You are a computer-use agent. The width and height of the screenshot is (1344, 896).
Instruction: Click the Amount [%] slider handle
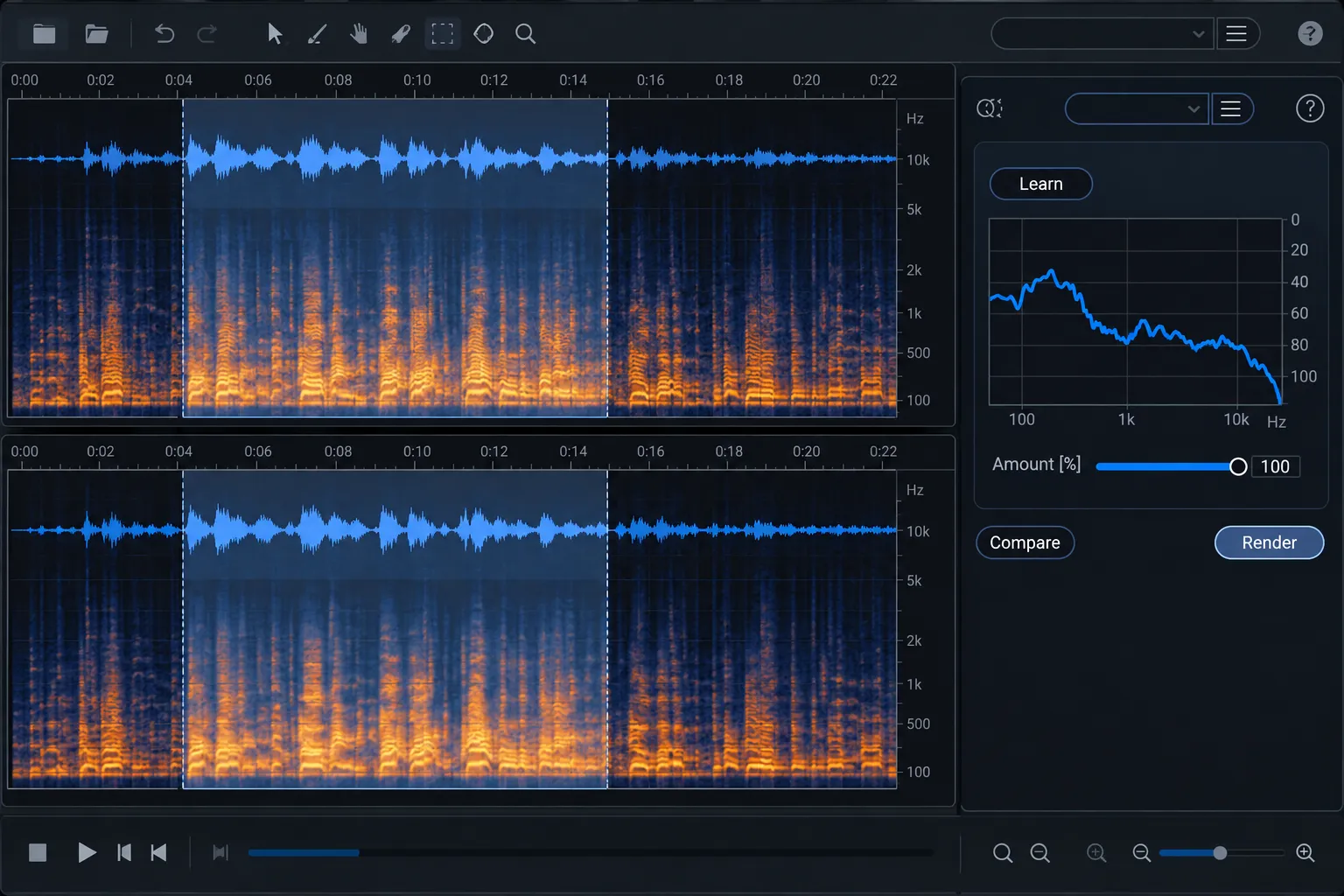[1238, 467]
